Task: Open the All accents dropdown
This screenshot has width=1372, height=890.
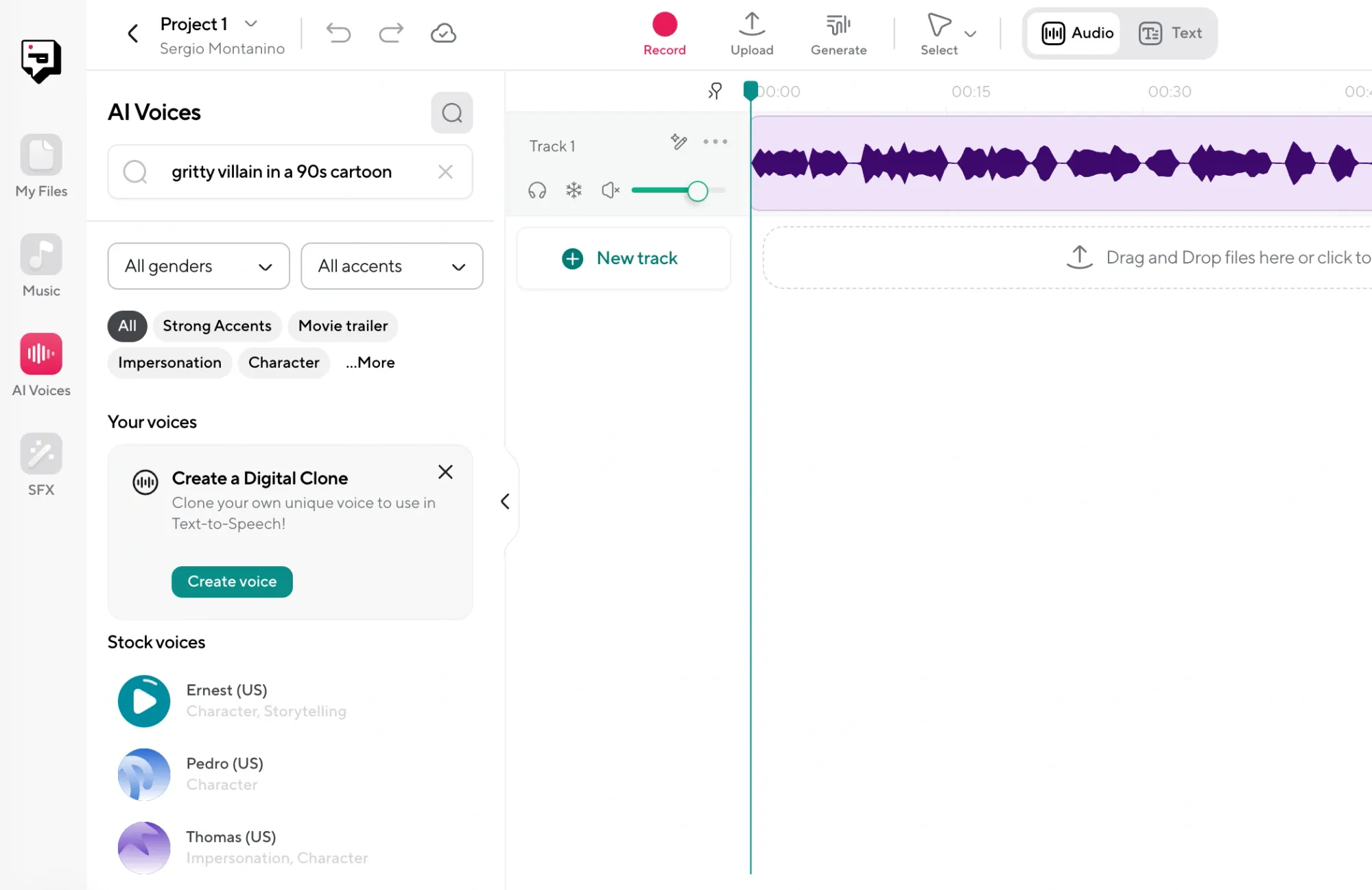Action: click(x=392, y=266)
